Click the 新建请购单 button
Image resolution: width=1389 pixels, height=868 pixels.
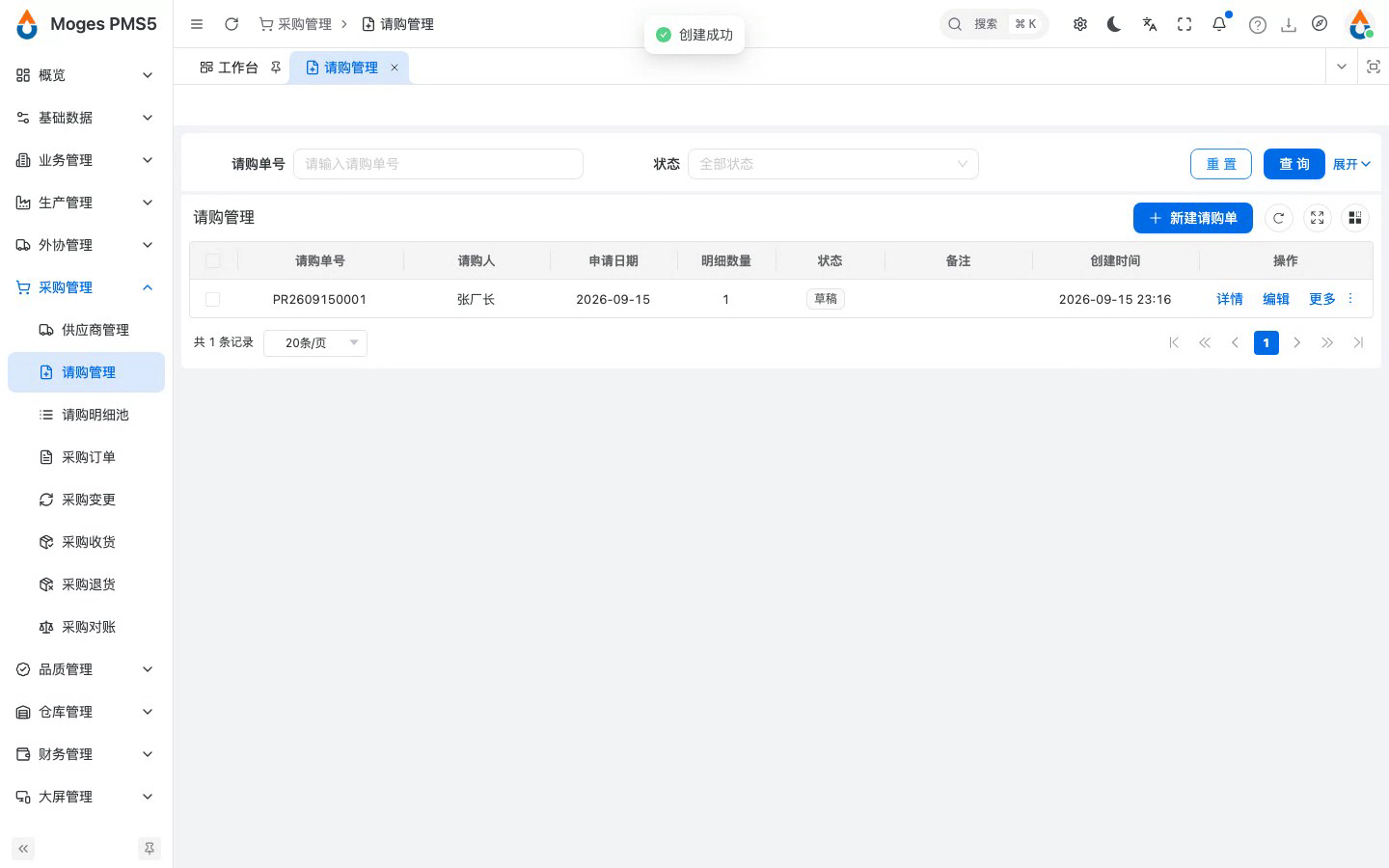[1192, 218]
